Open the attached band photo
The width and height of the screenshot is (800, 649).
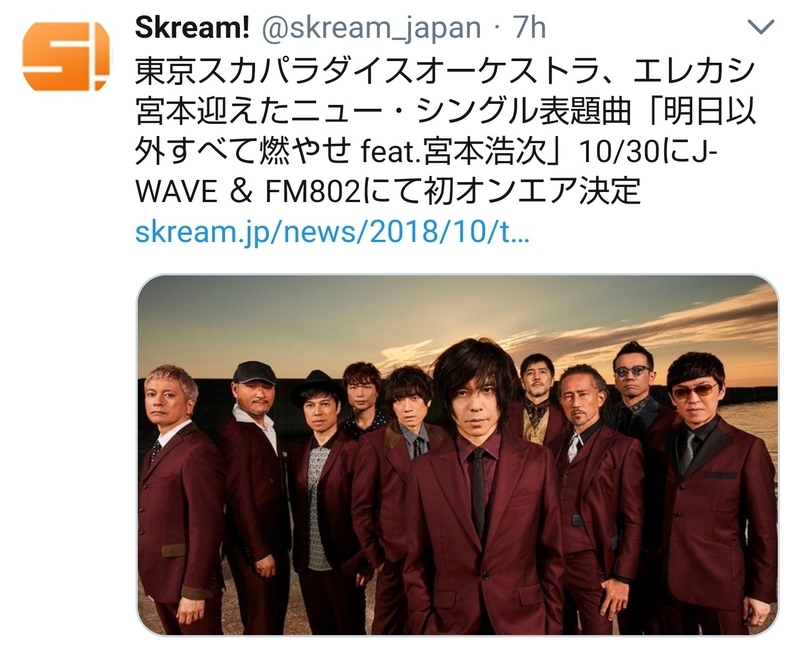pyautogui.click(x=458, y=455)
